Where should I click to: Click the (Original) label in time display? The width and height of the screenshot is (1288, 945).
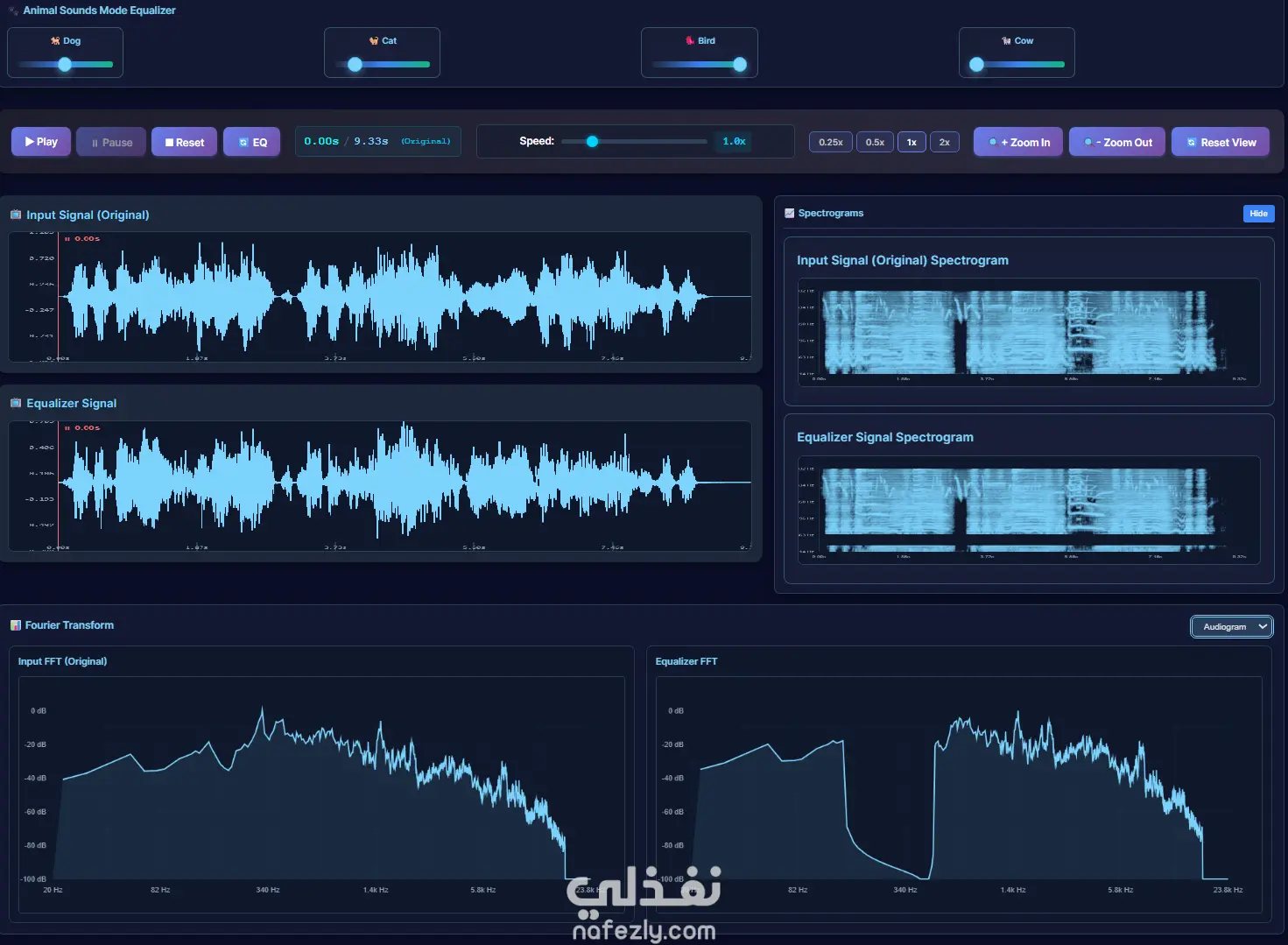point(426,141)
